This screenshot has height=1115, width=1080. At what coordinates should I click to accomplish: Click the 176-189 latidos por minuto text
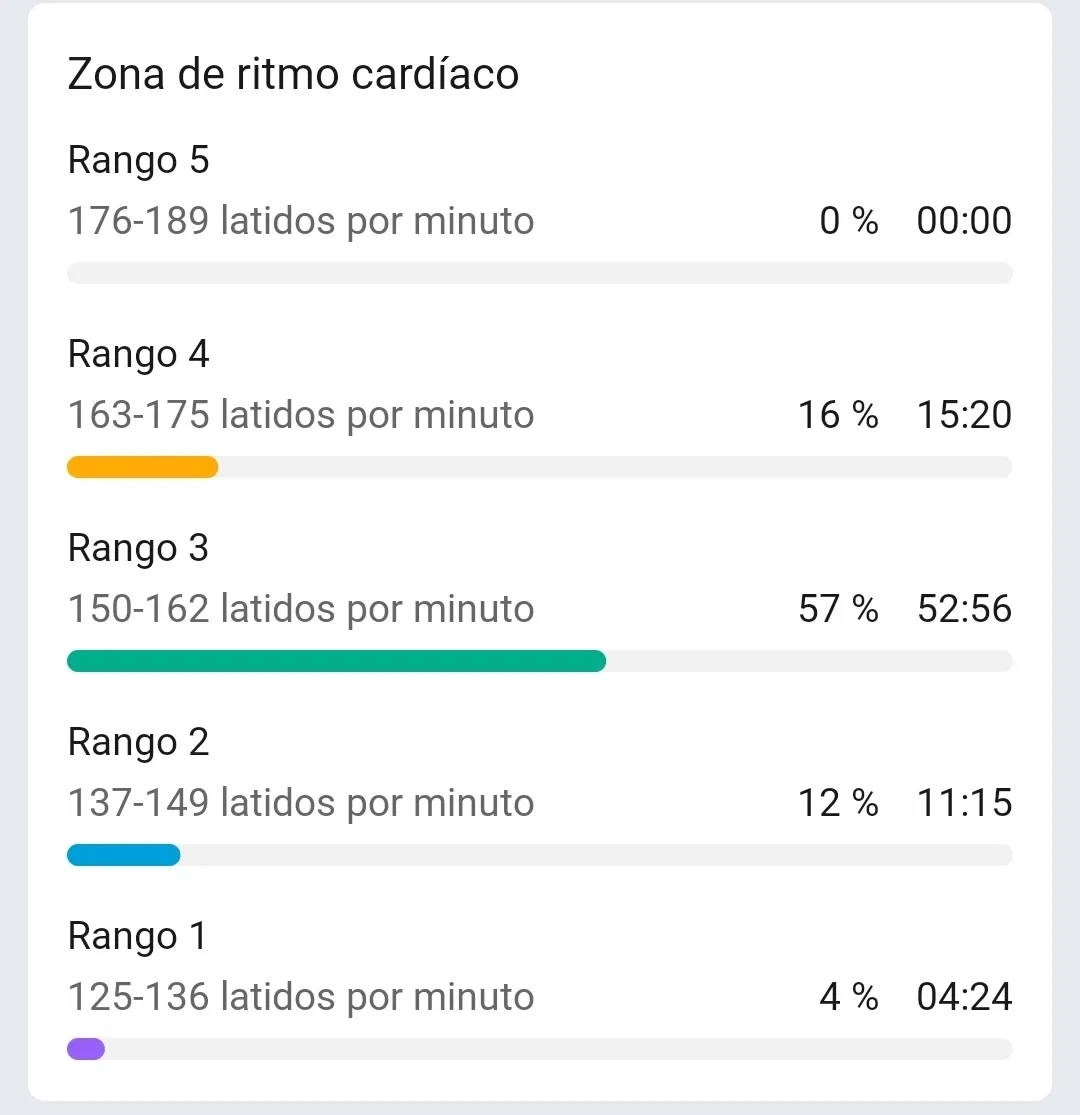click(300, 221)
